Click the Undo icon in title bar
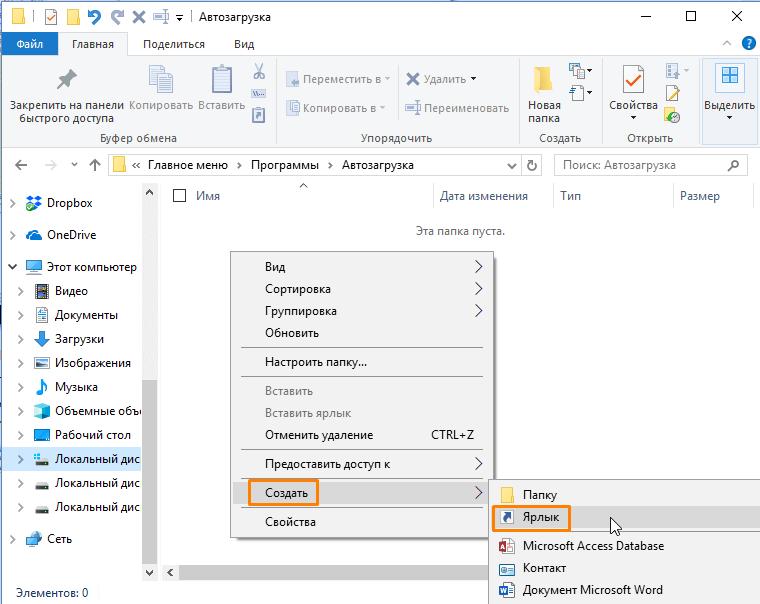The image size is (760, 604). (94, 17)
